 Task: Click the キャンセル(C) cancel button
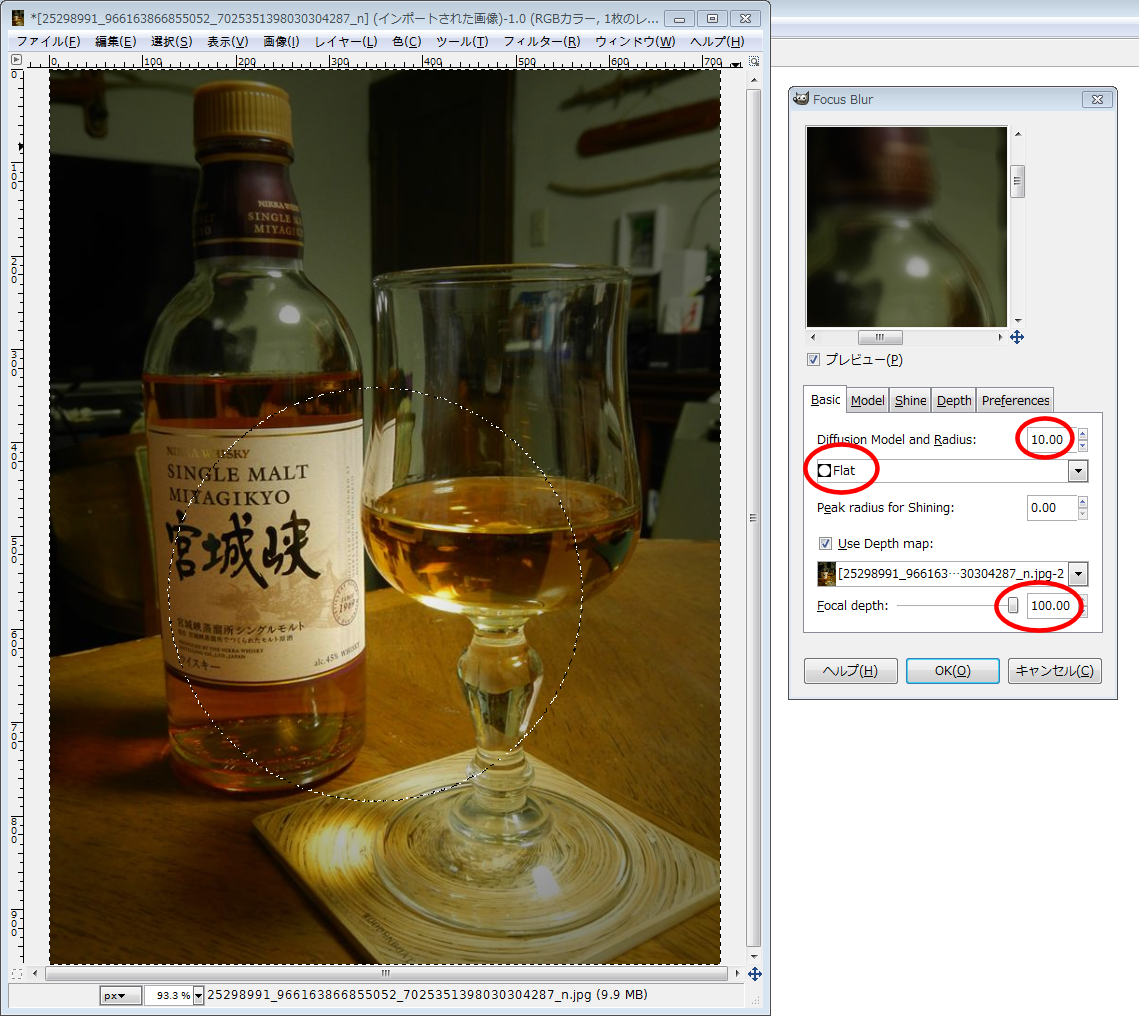[1054, 671]
